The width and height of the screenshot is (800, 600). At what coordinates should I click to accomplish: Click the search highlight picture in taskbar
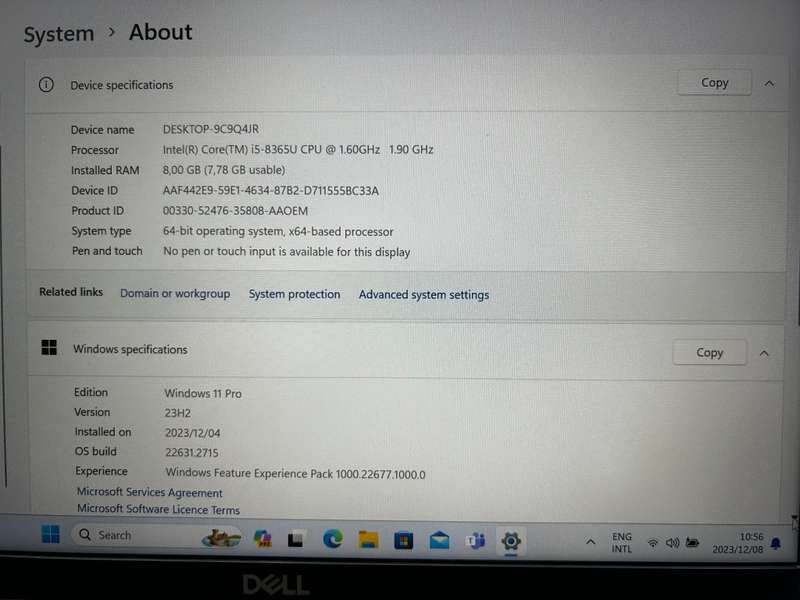(x=221, y=538)
